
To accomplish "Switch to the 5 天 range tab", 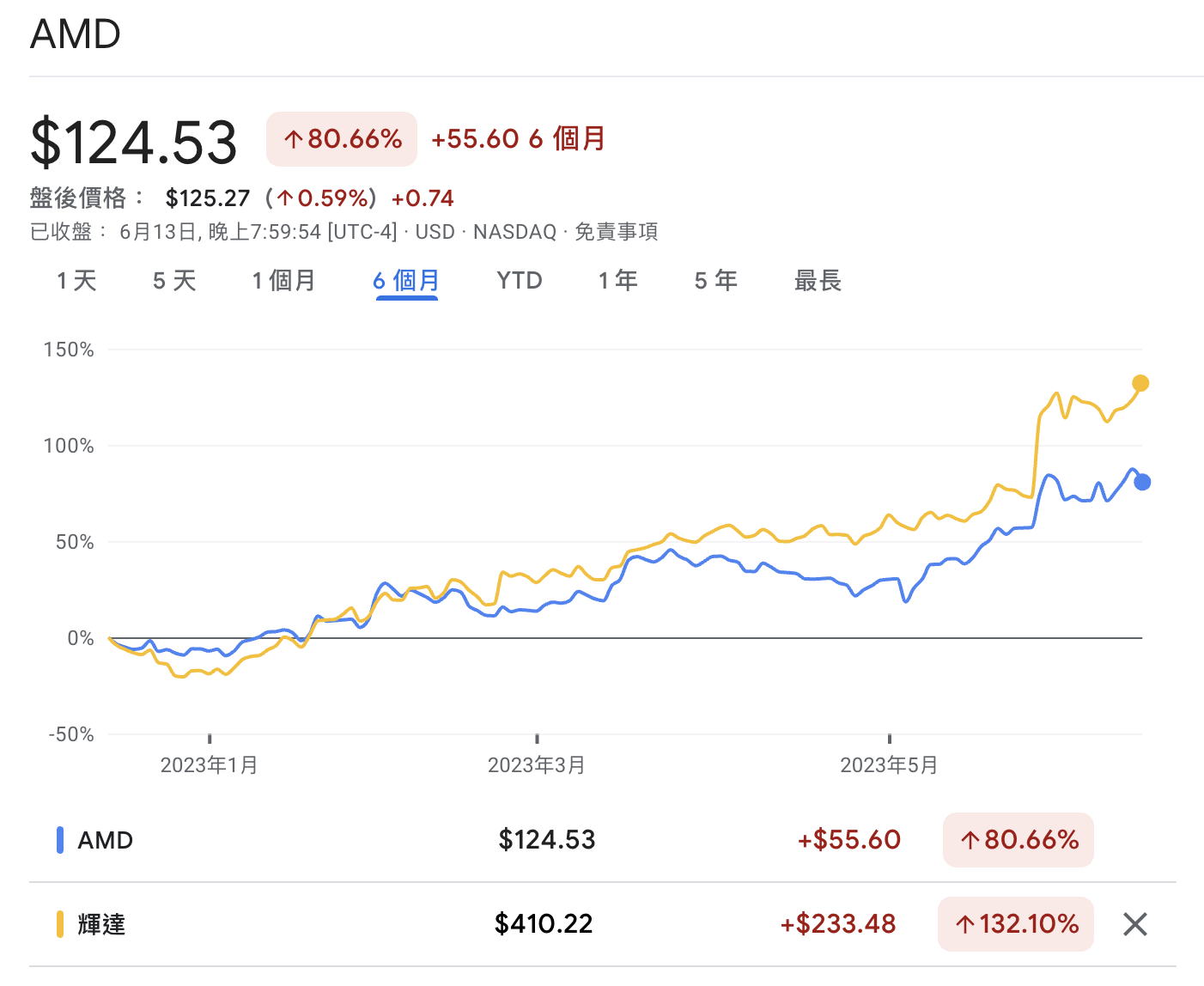I will pos(174,281).
